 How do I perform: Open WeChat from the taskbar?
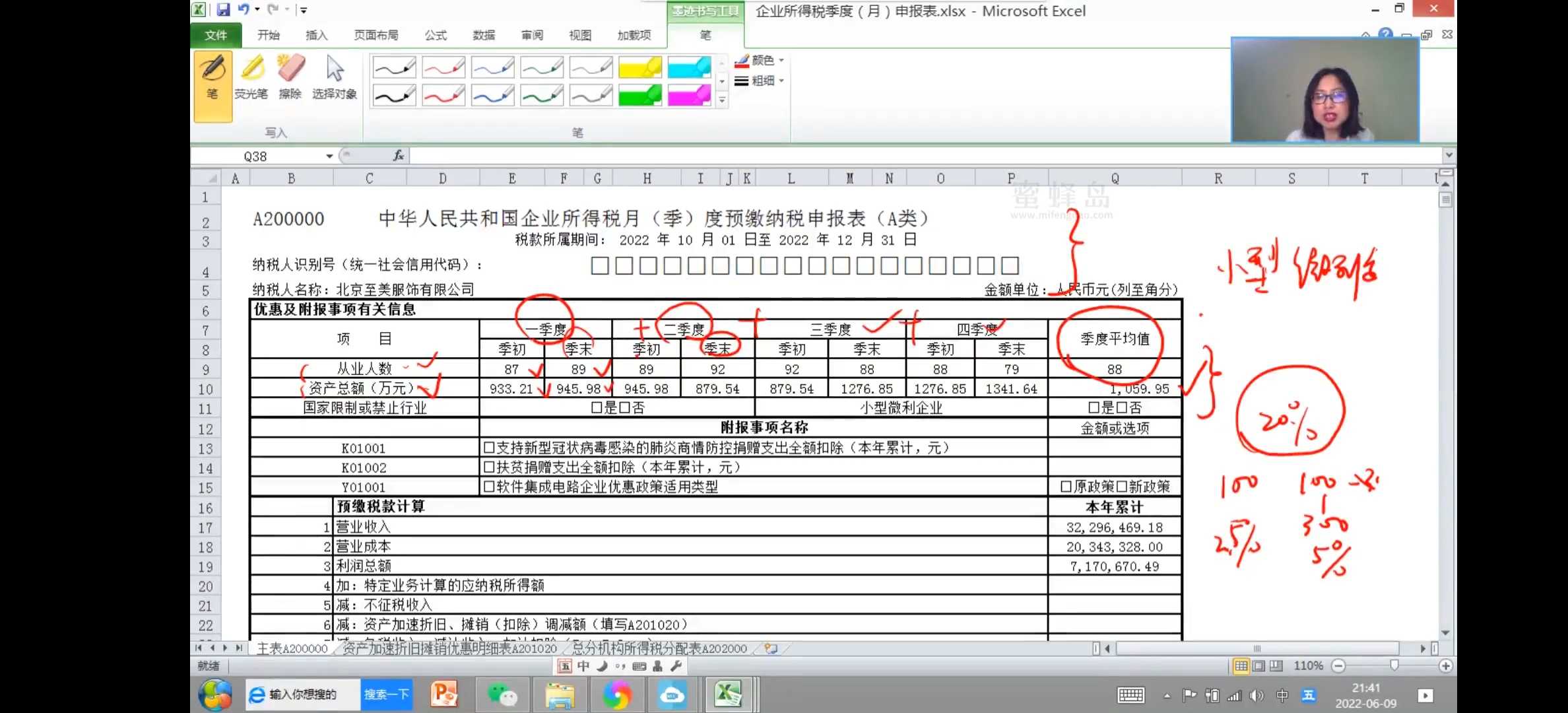click(x=502, y=695)
